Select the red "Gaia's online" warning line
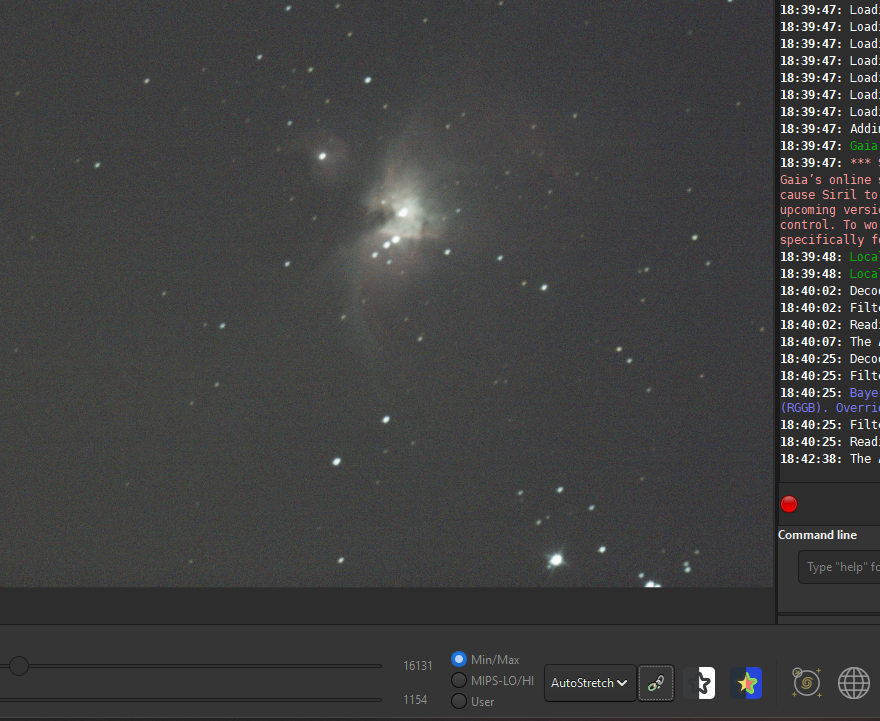Screen dimensions: 880x721 pyautogui.click(x=829, y=180)
